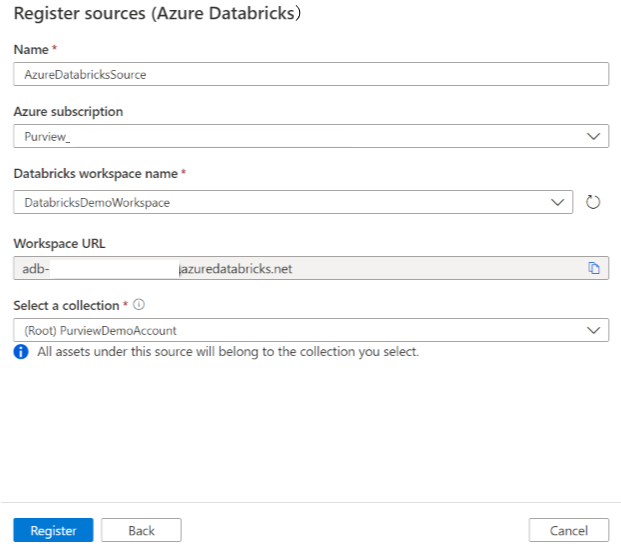Click inside the read-only Workspace URL box
Screen dimensions: 621x550
[x=300, y=268]
